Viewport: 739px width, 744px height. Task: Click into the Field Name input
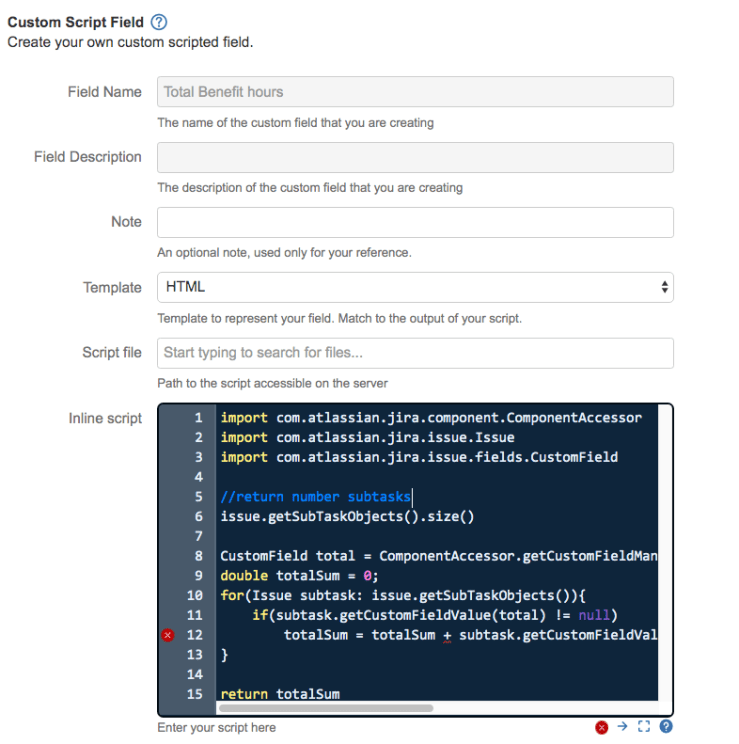pyautogui.click(x=414, y=92)
